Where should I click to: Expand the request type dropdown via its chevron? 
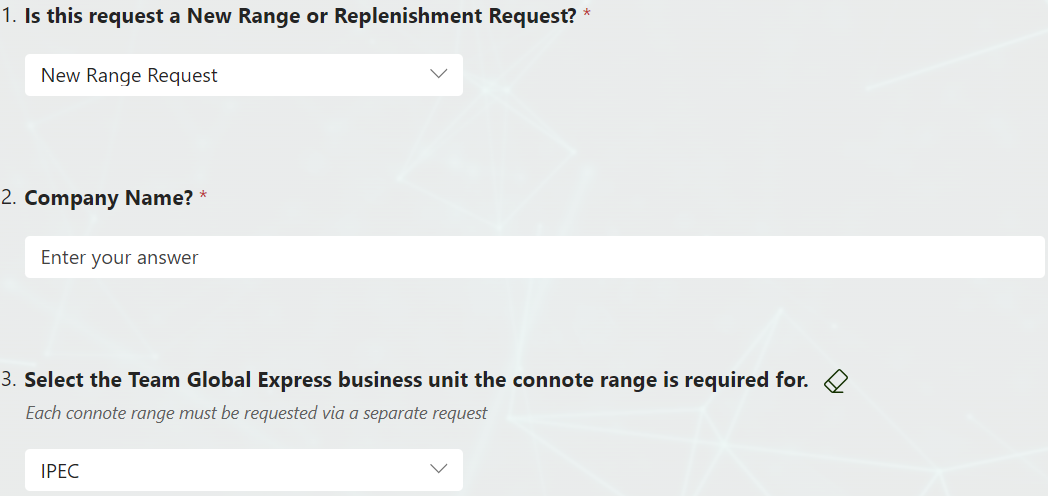pyautogui.click(x=438, y=74)
